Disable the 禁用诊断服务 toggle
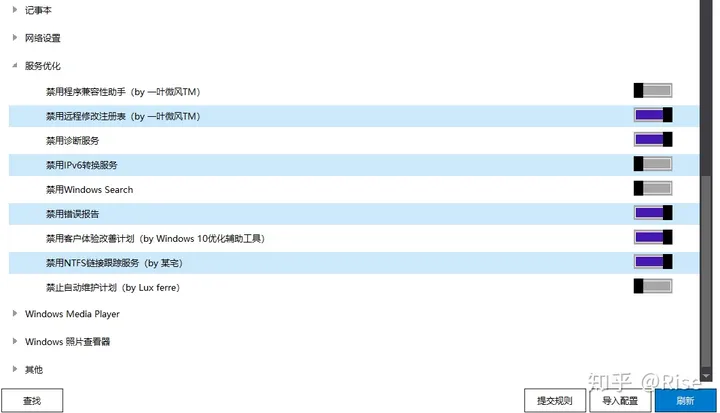 tap(653, 139)
